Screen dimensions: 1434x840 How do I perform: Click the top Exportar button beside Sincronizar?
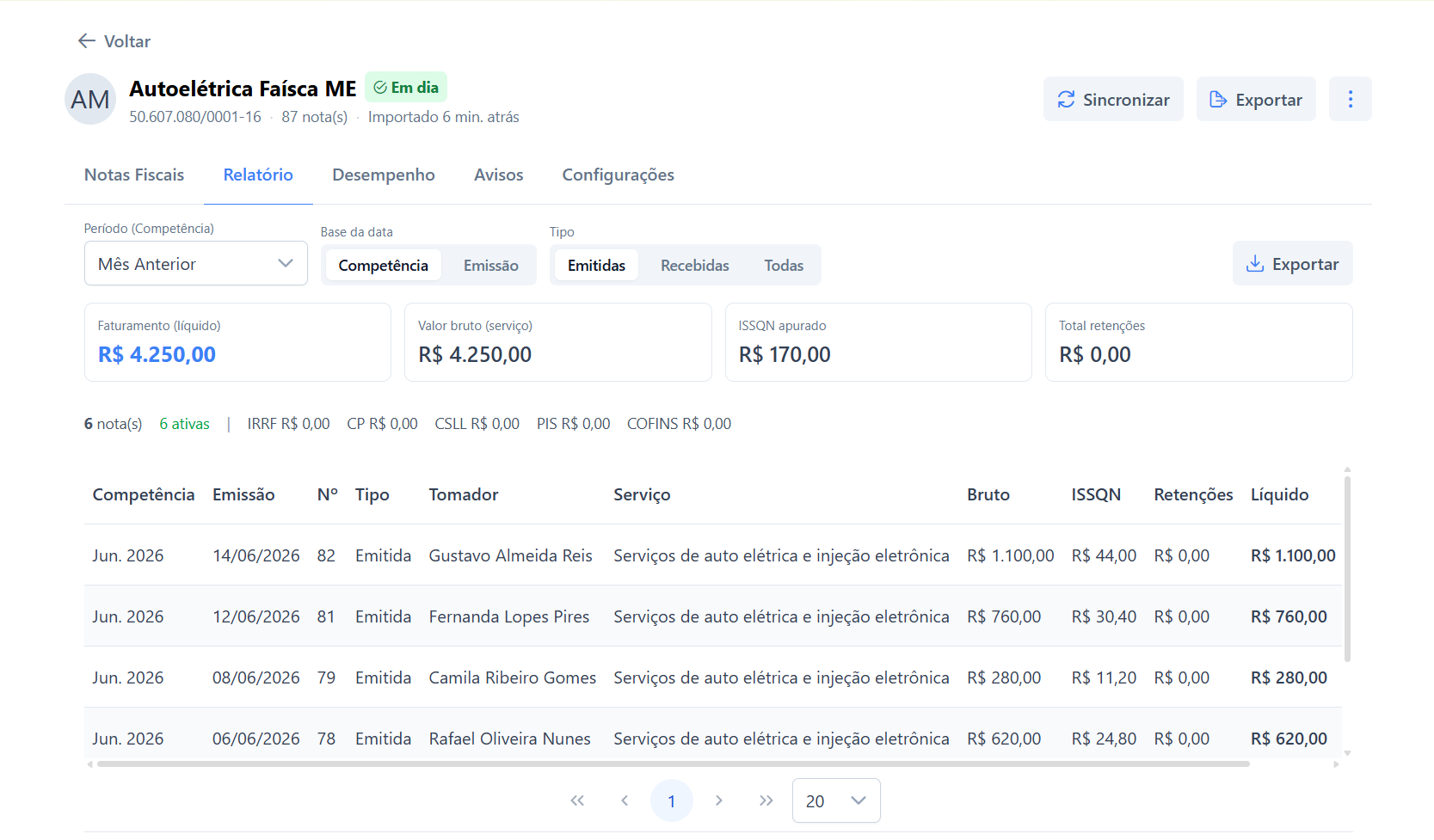pos(1256,99)
